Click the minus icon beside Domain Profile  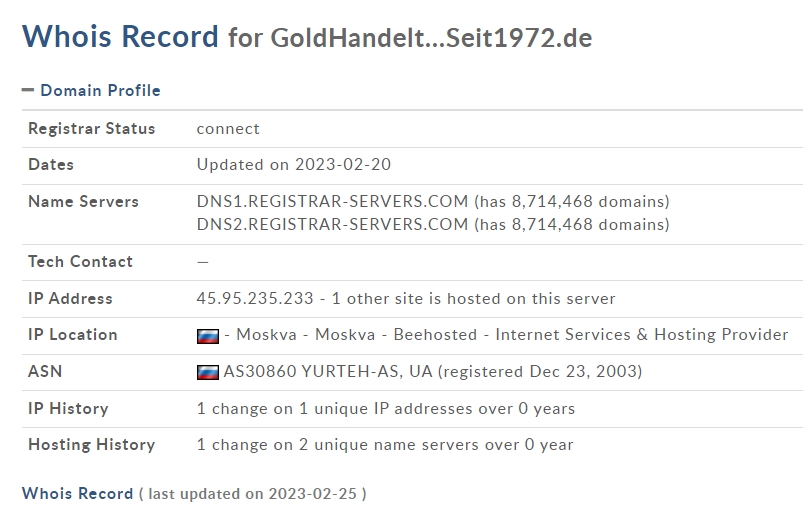(x=28, y=90)
